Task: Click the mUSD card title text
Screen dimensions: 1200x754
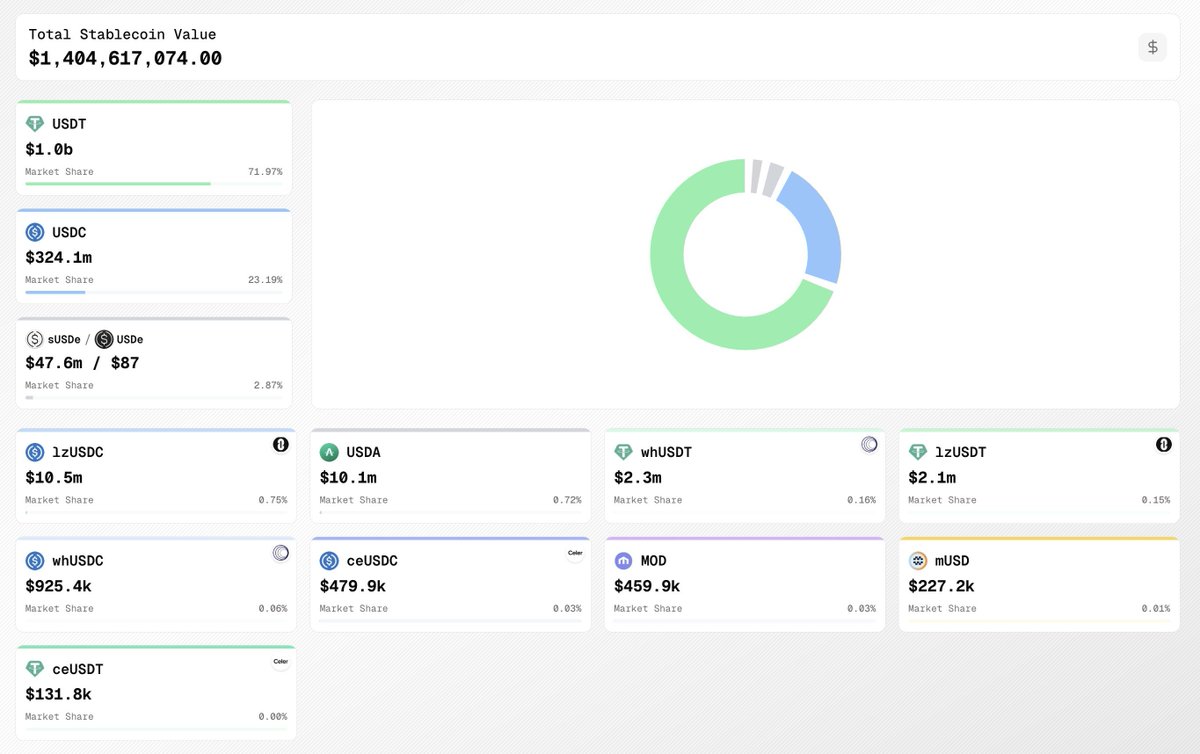Action: pyautogui.click(x=952, y=561)
